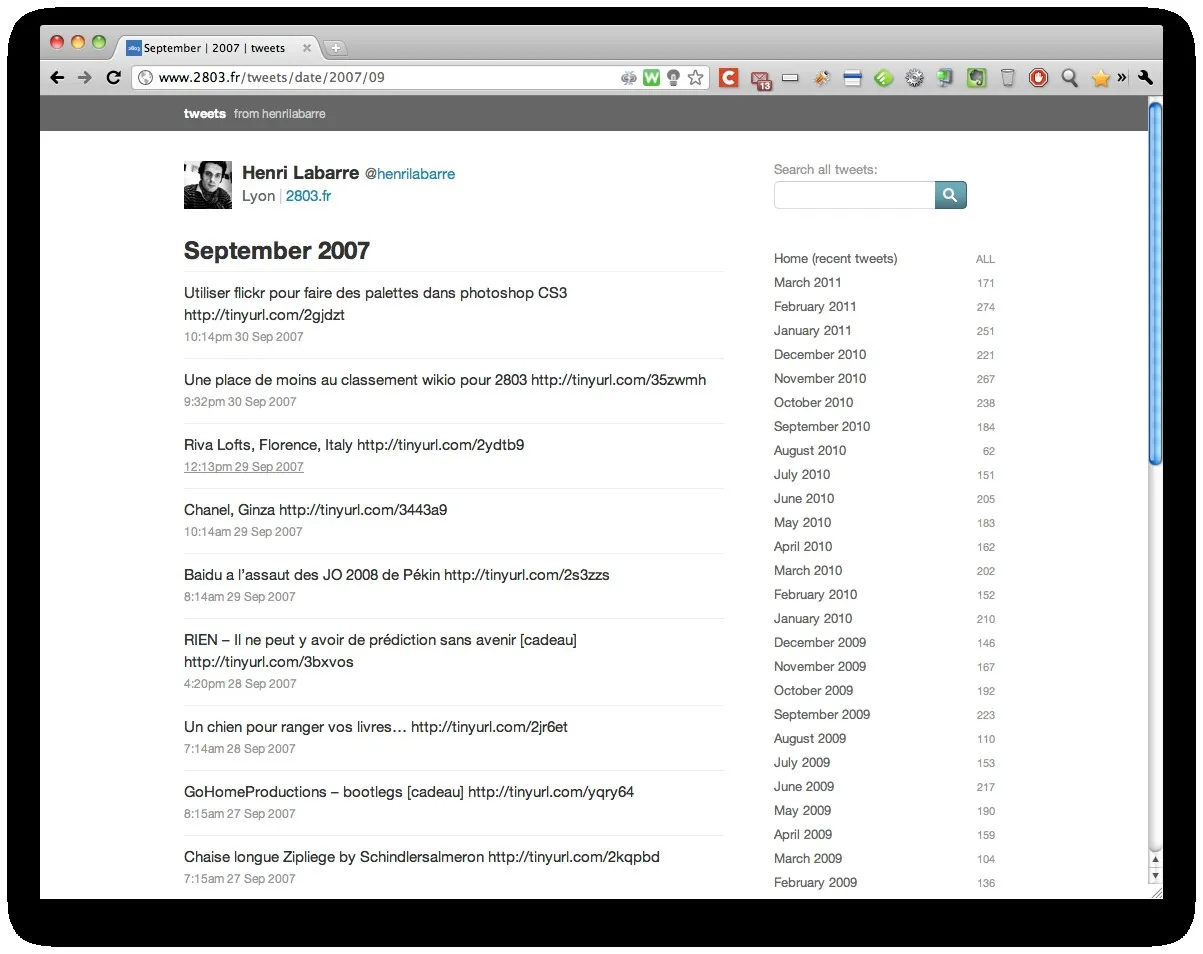This screenshot has height=954, width=1203.
Task: Click the lightbulb icon in address bar
Action: coord(673,77)
